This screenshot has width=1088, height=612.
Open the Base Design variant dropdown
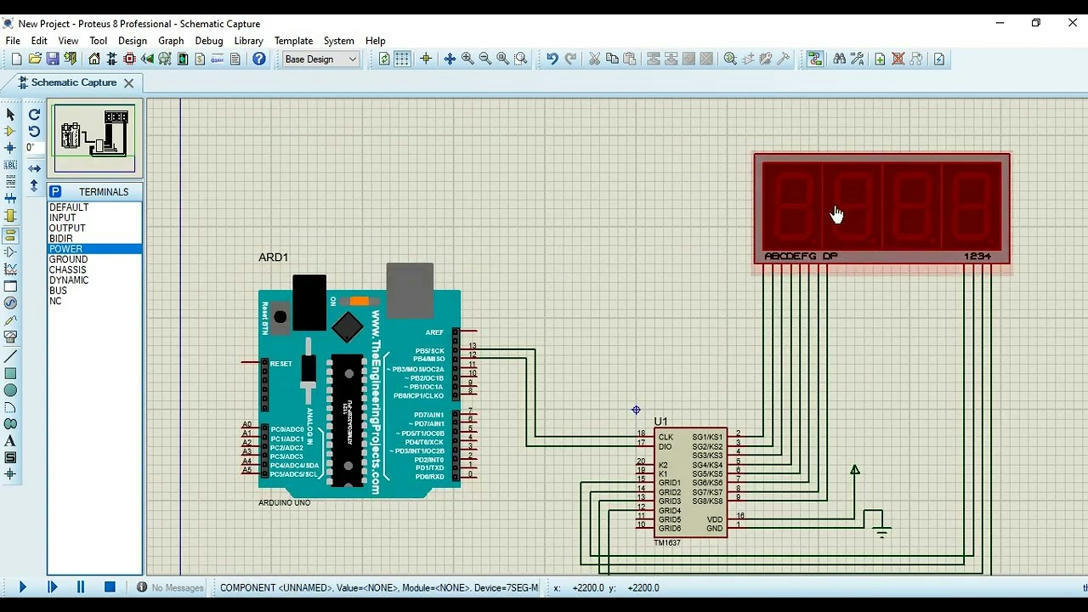(321, 59)
